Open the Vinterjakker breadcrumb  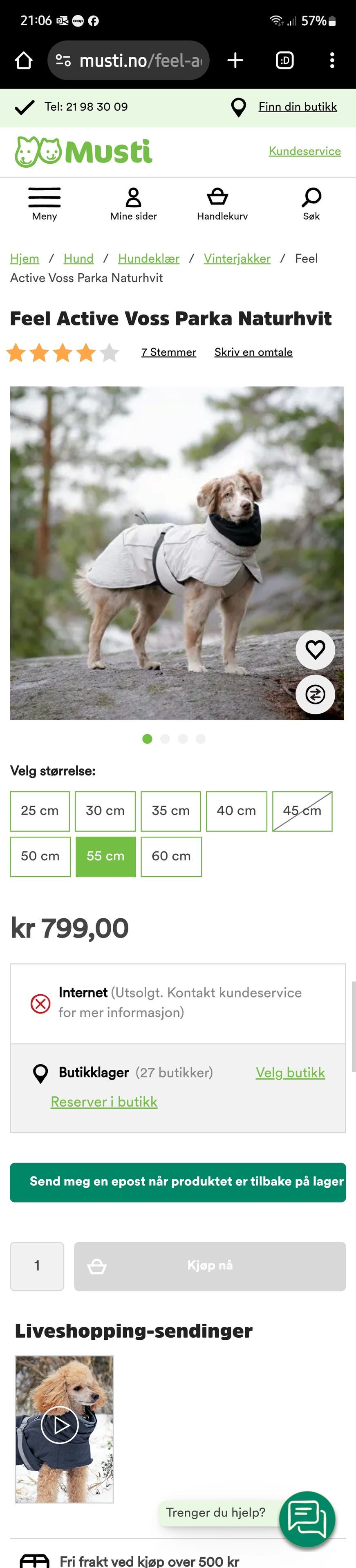(237, 258)
